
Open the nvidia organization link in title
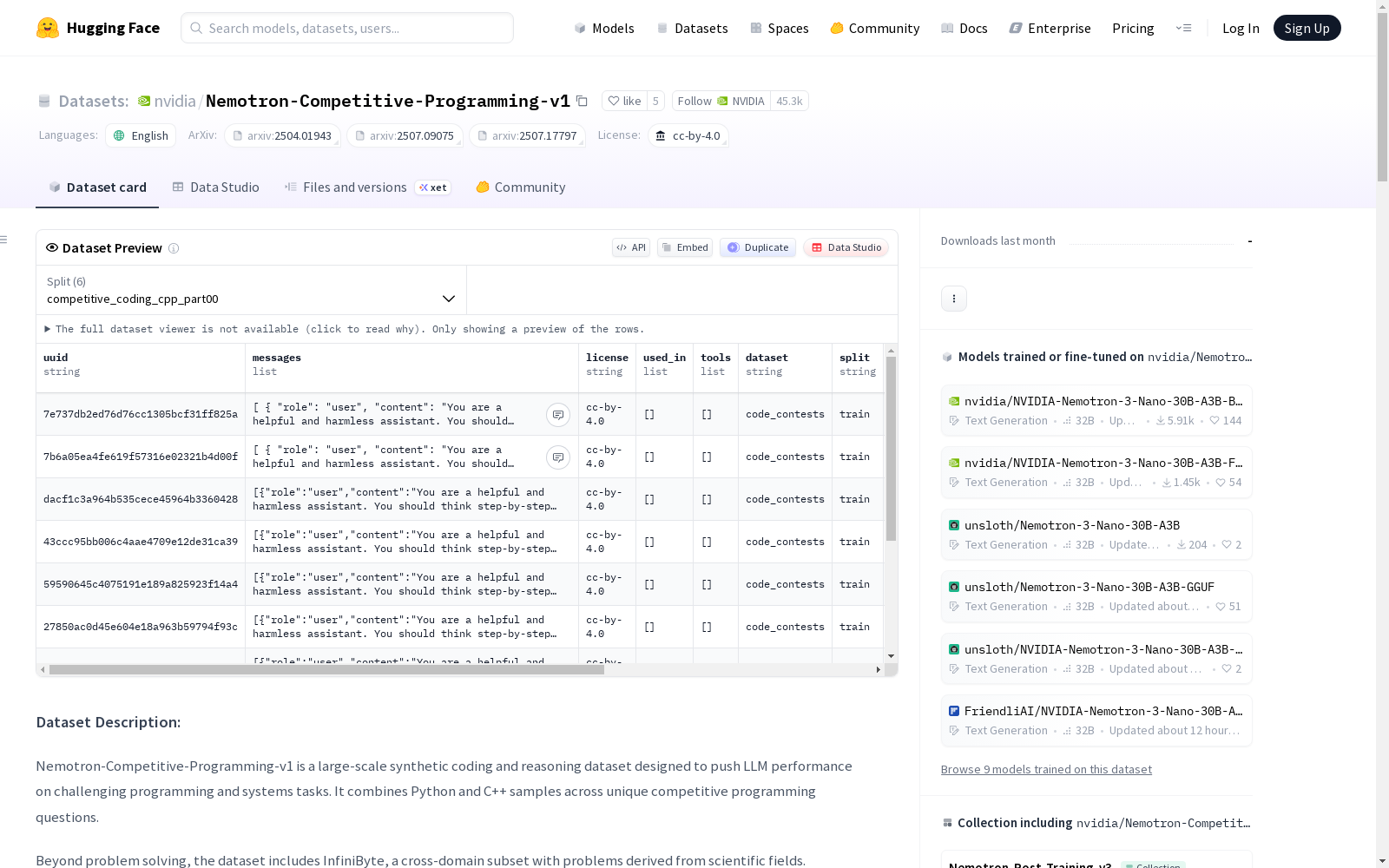coord(174,102)
